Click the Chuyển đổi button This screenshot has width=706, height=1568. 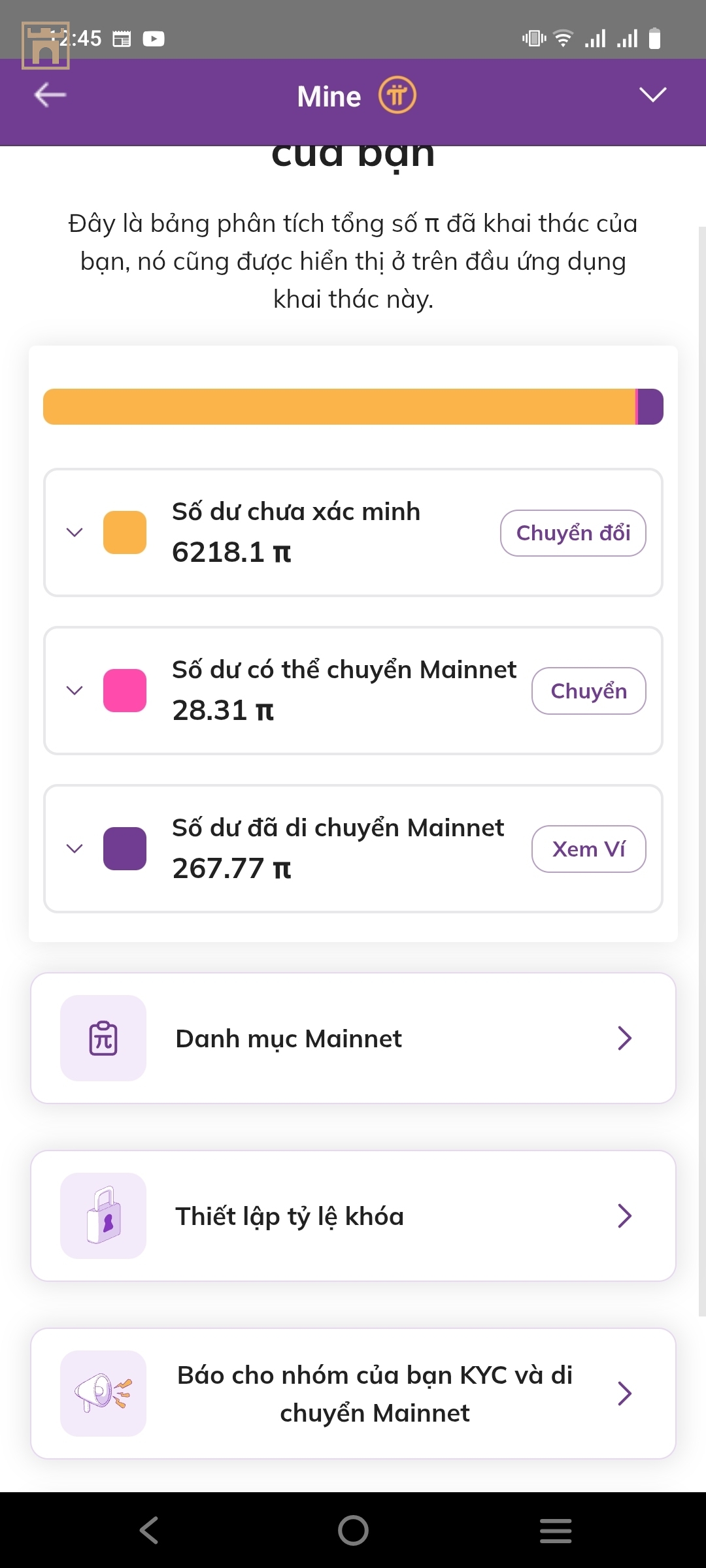[x=573, y=533]
